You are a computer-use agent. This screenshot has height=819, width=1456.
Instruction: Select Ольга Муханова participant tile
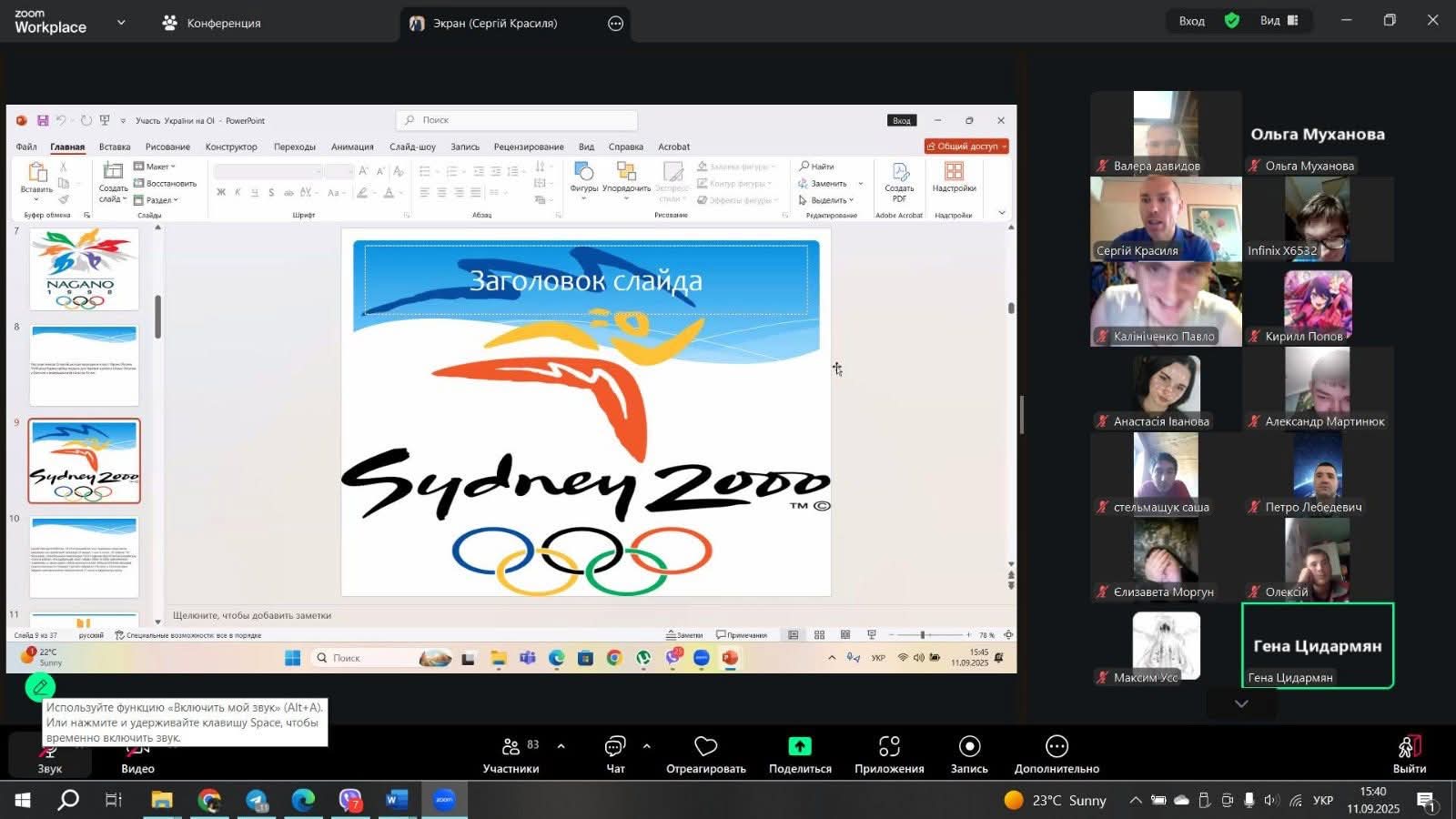(1318, 133)
